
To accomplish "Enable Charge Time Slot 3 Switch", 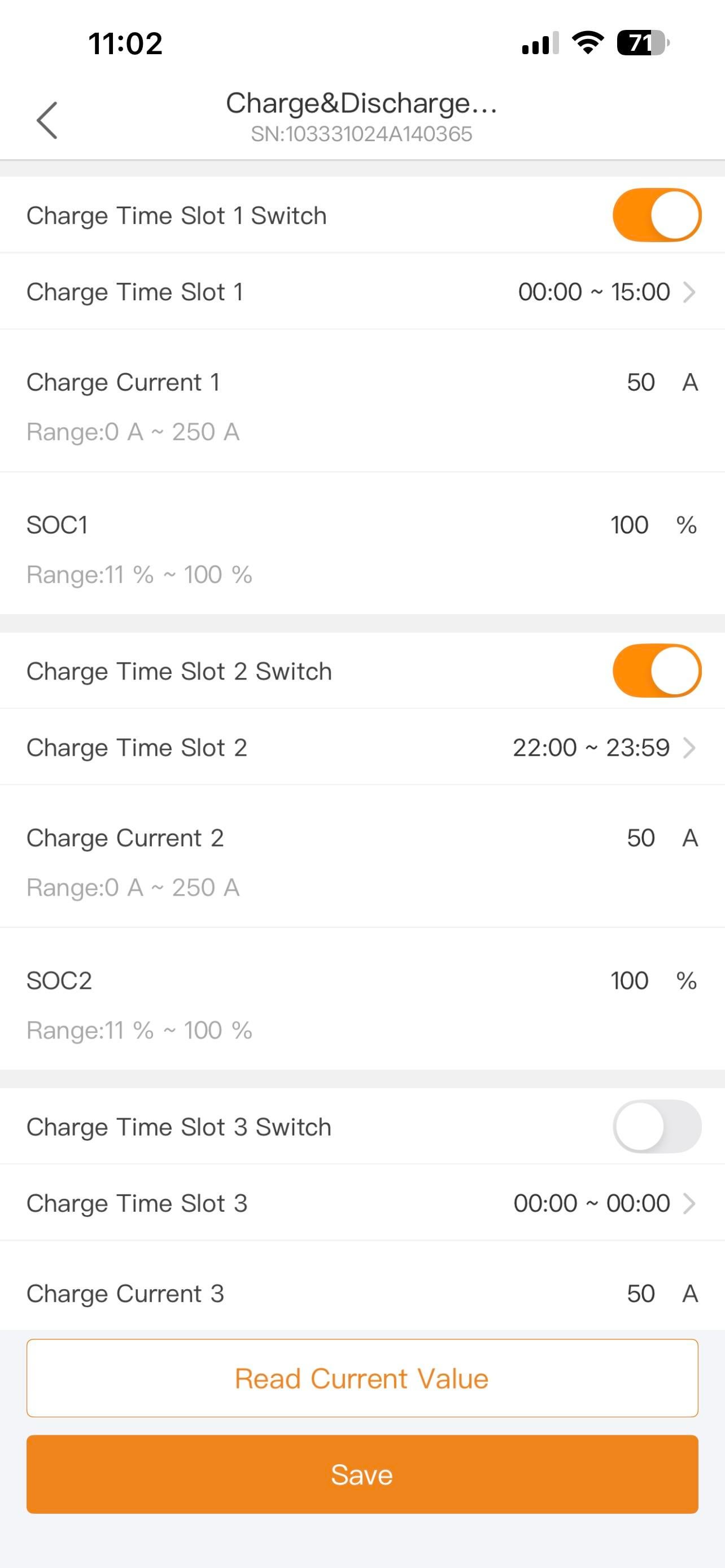I will [657, 1126].
